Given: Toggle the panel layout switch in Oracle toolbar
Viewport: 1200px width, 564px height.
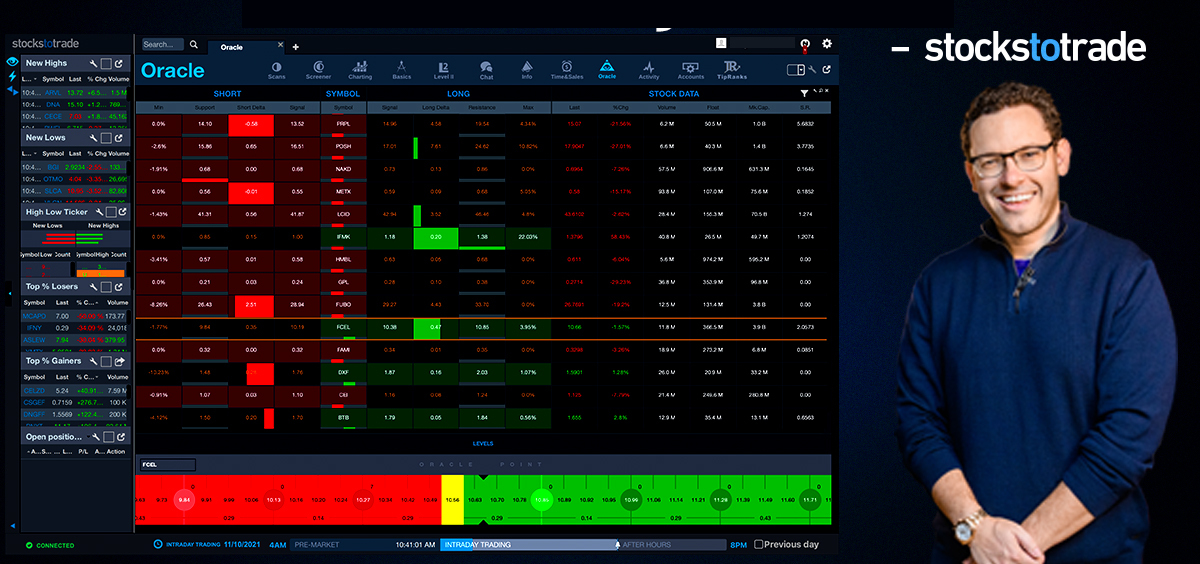Looking at the screenshot, I should tap(796, 69).
